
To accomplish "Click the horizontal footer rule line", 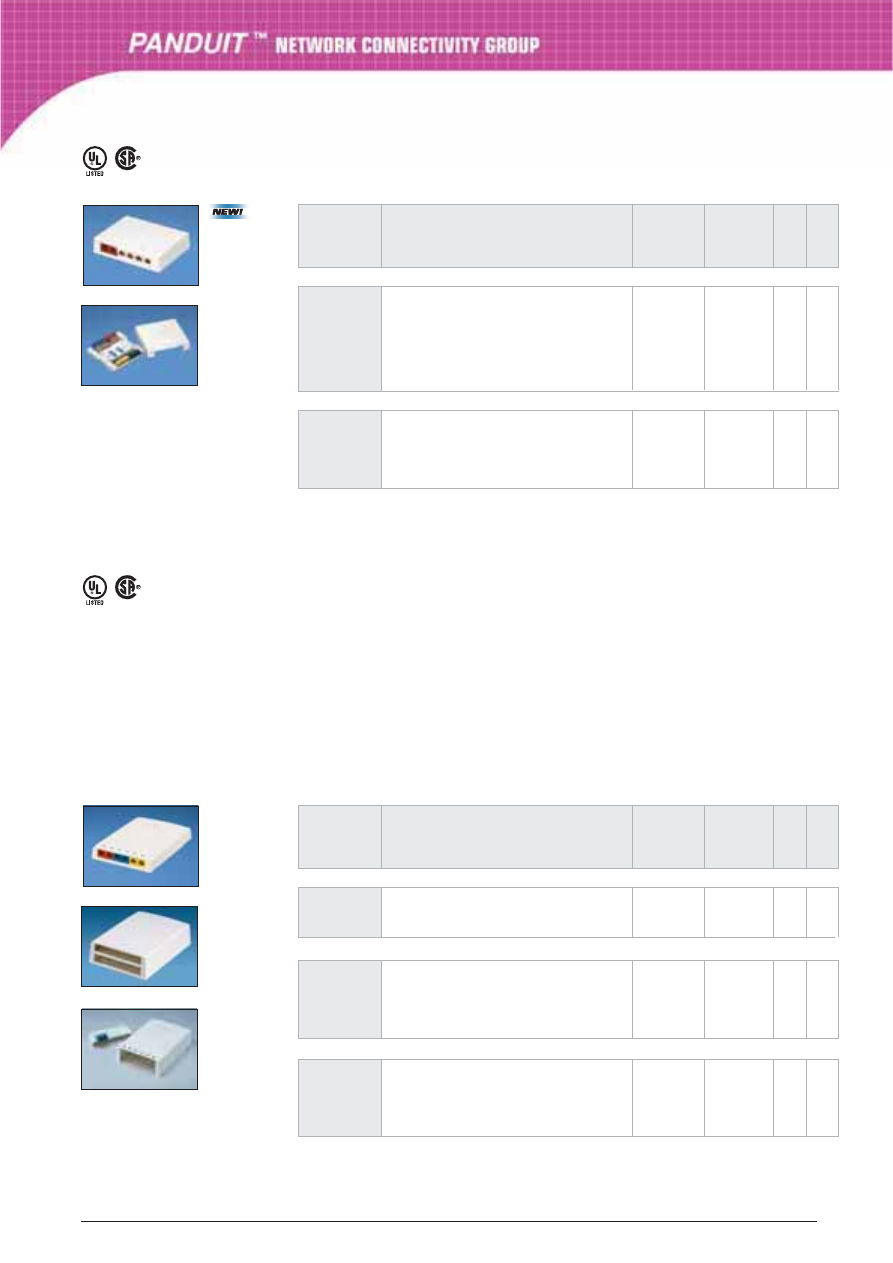I will click(x=449, y=1221).
